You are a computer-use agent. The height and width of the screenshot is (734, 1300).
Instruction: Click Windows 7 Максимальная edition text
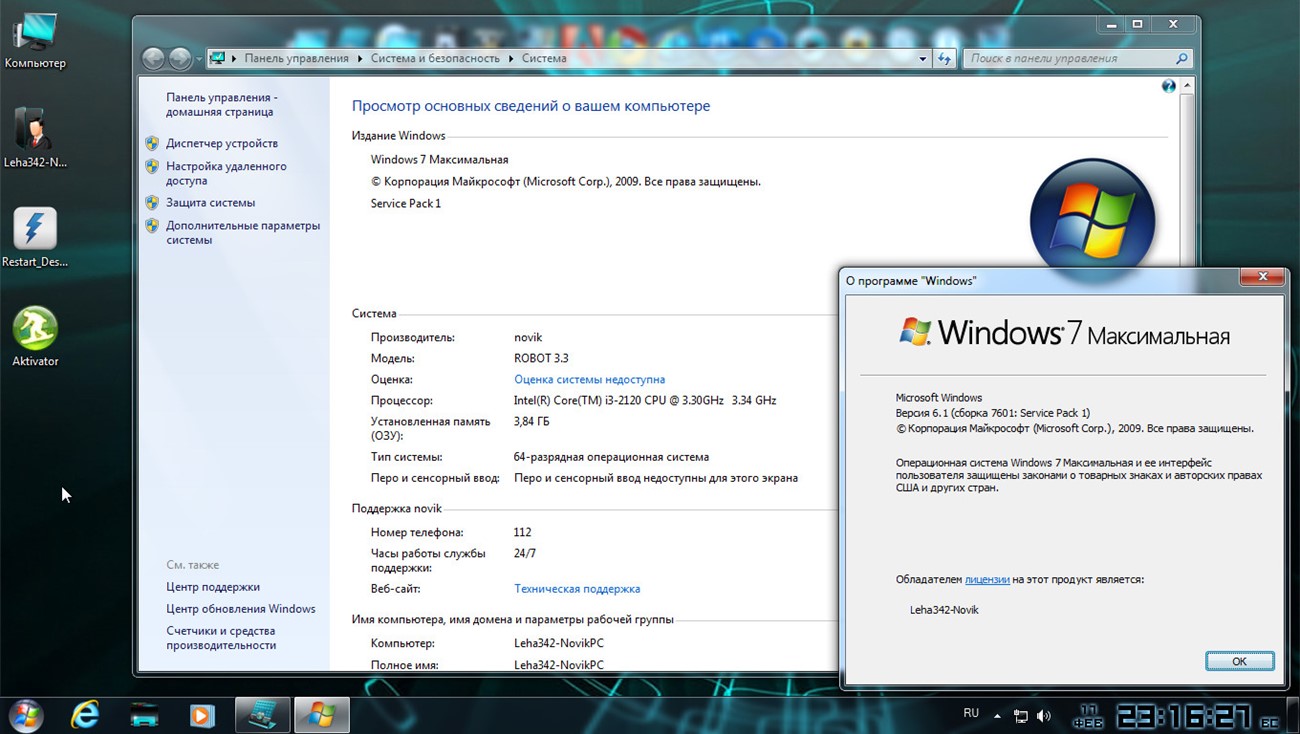point(439,160)
